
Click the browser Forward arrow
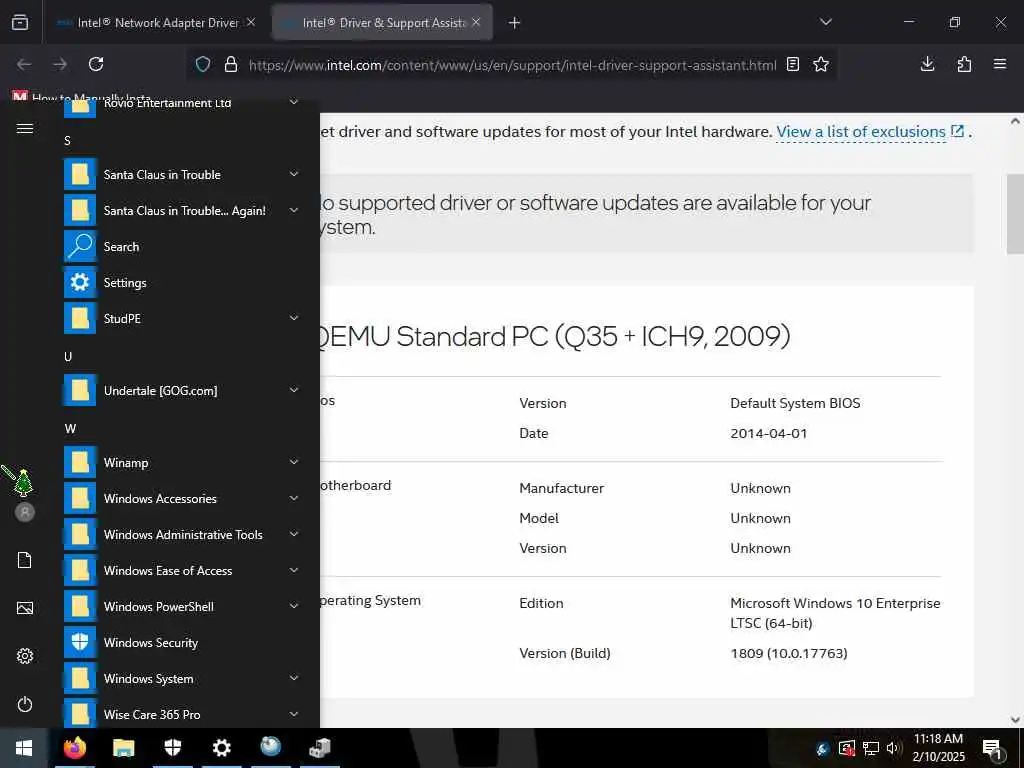tap(60, 64)
